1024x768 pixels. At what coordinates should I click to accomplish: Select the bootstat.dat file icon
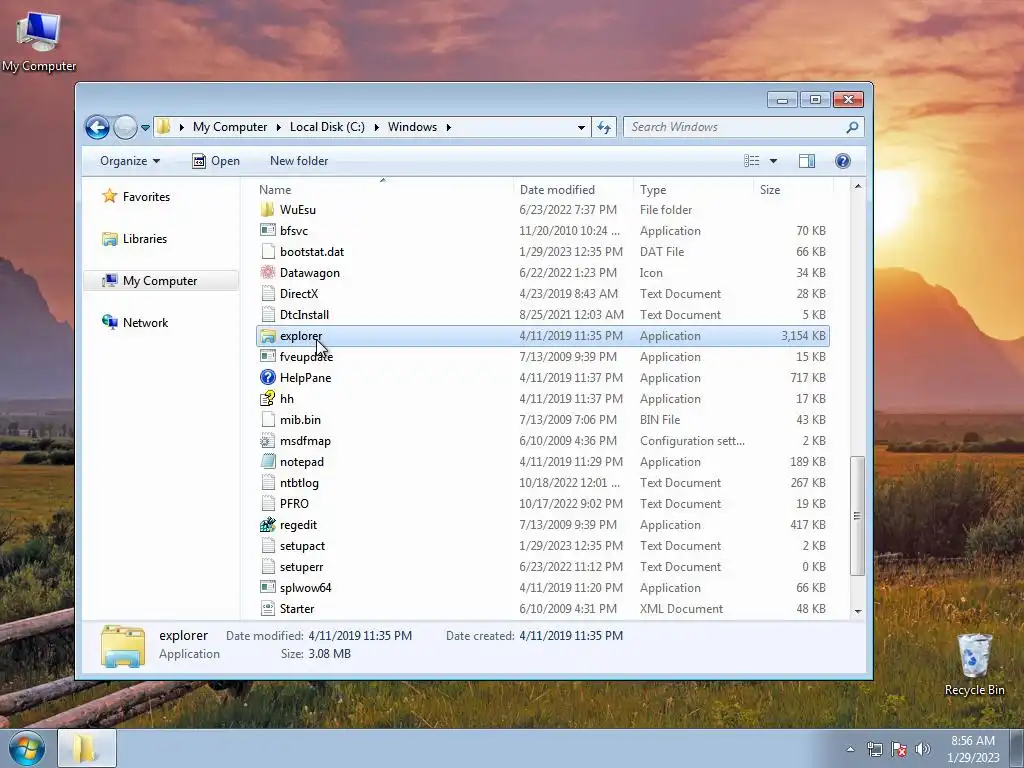click(x=268, y=251)
